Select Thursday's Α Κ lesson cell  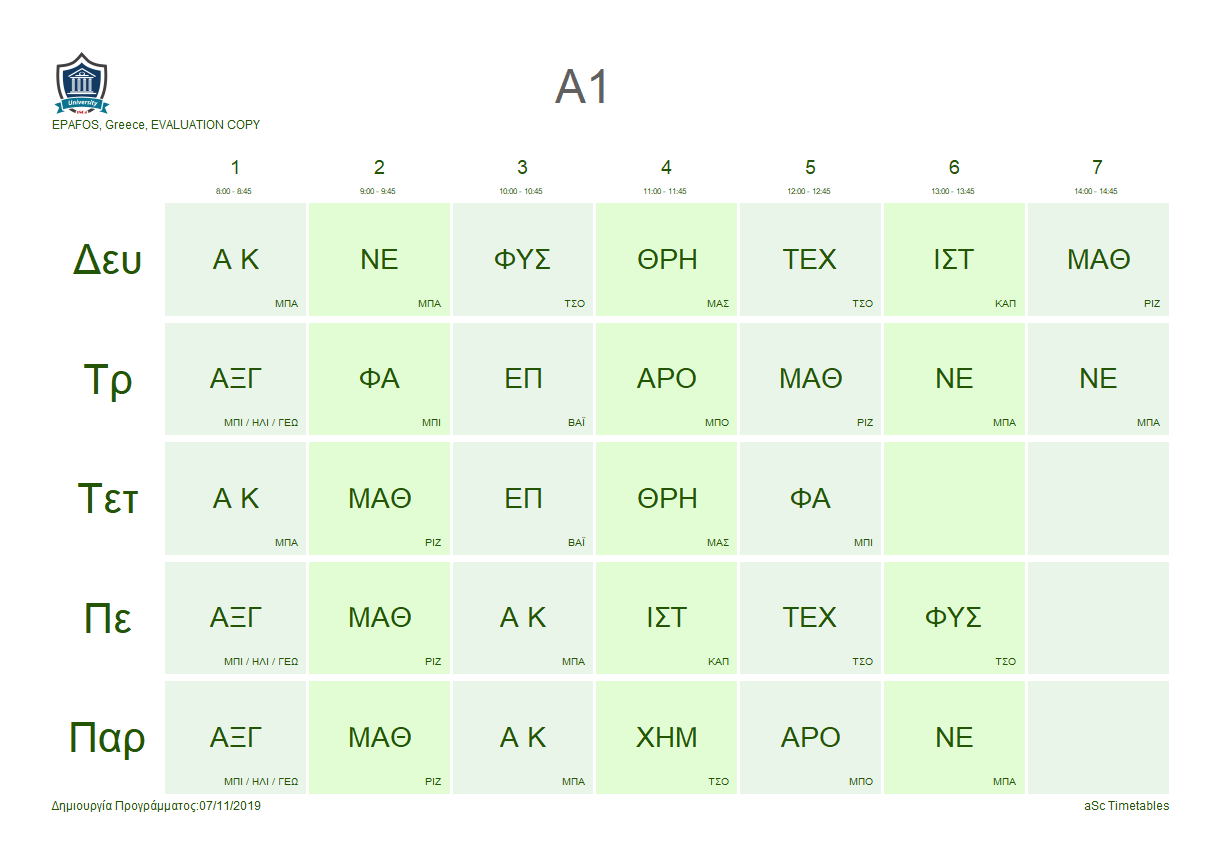(x=523, y=618)
